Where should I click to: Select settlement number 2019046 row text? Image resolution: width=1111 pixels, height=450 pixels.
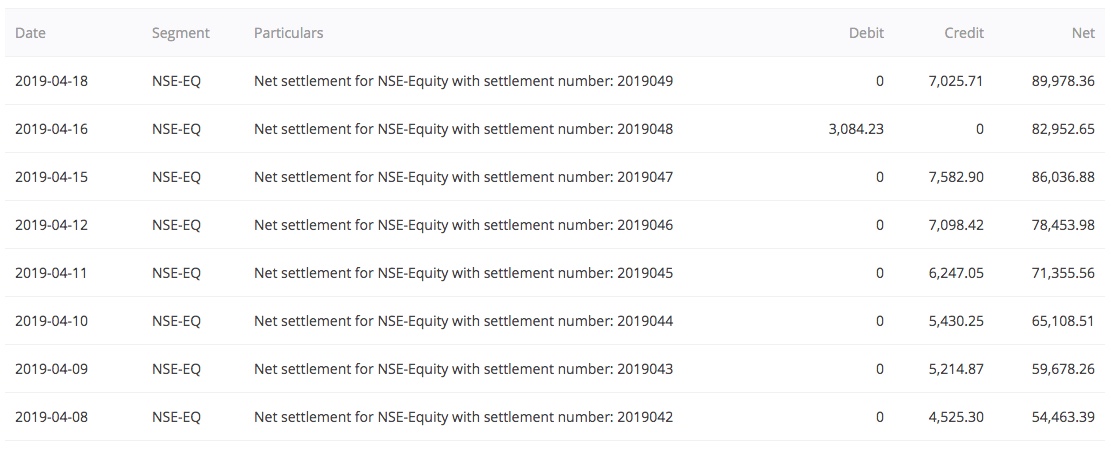coord(463,225)
